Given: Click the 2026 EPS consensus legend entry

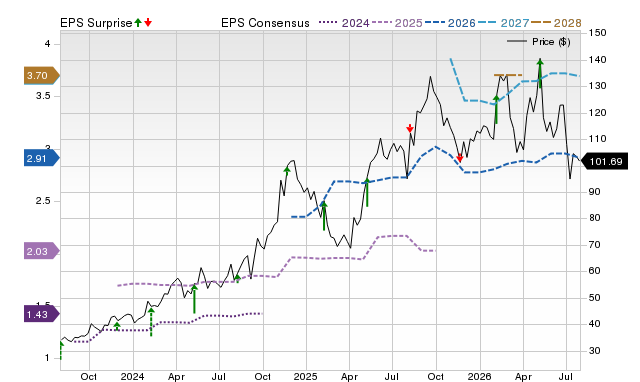Looking at the screenshot, I should click(450, 23).
